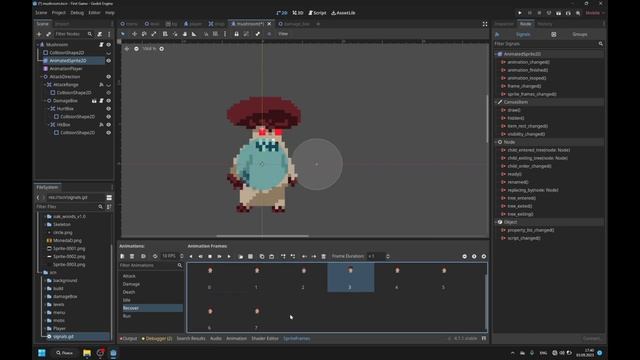Collapse the Mushroom root node tree
This screenshot has width=640, height=360.
[38, 44]
